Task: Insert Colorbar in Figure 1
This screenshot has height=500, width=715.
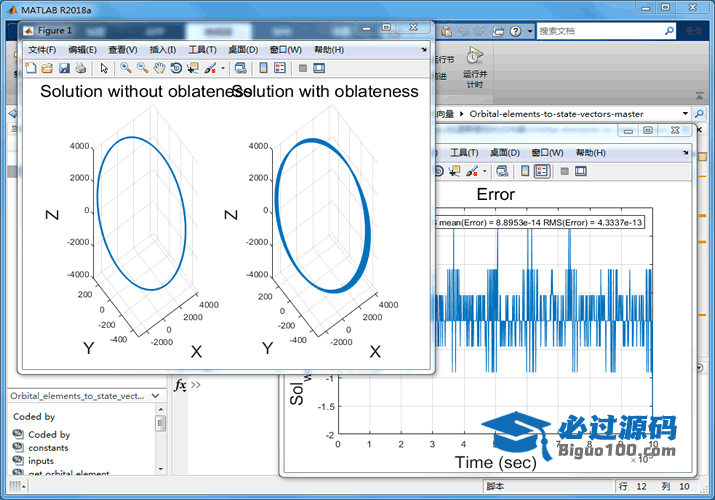Action: click(263, 68)
